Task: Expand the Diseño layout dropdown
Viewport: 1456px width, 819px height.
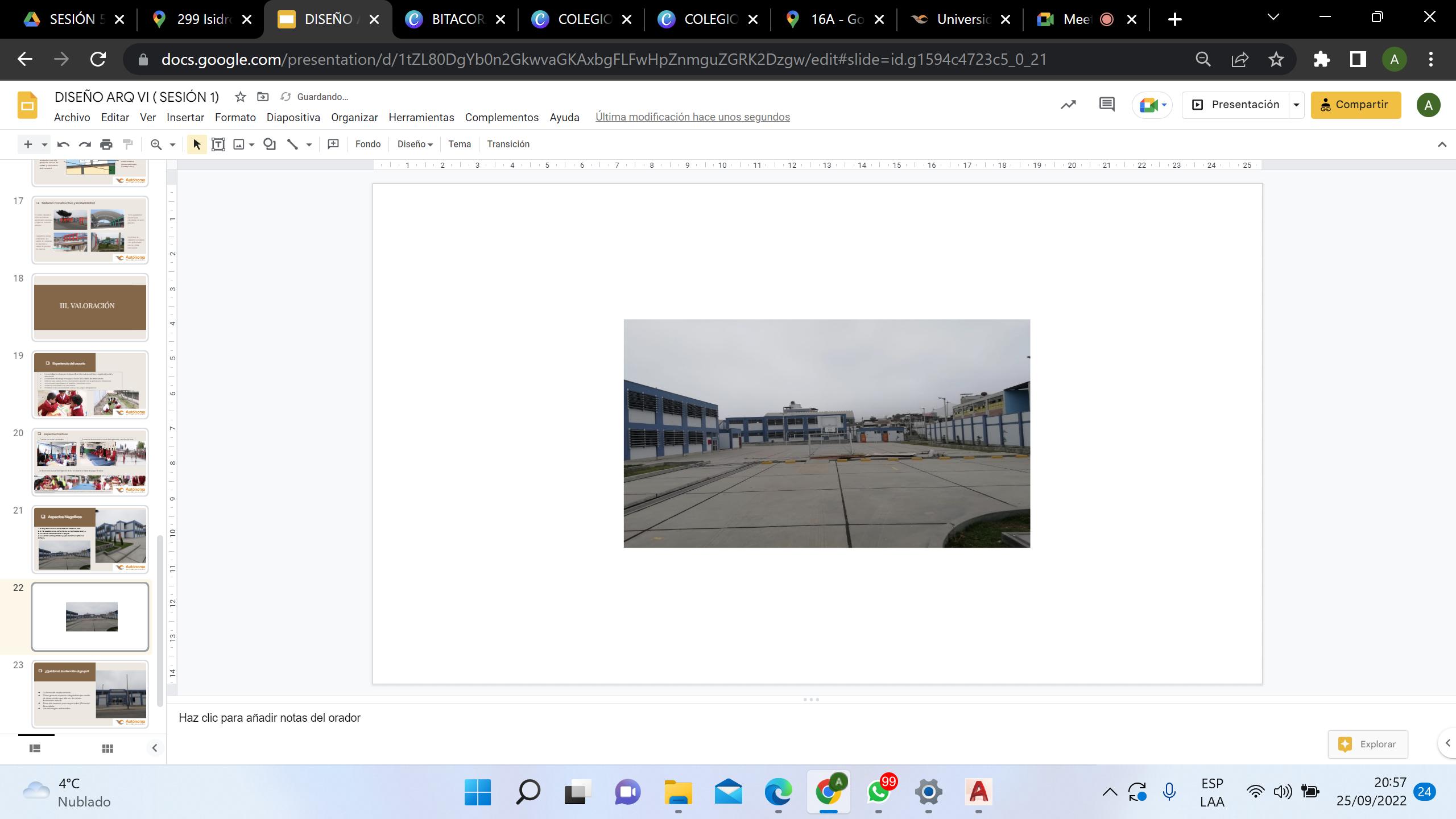Action: [415, 144]
